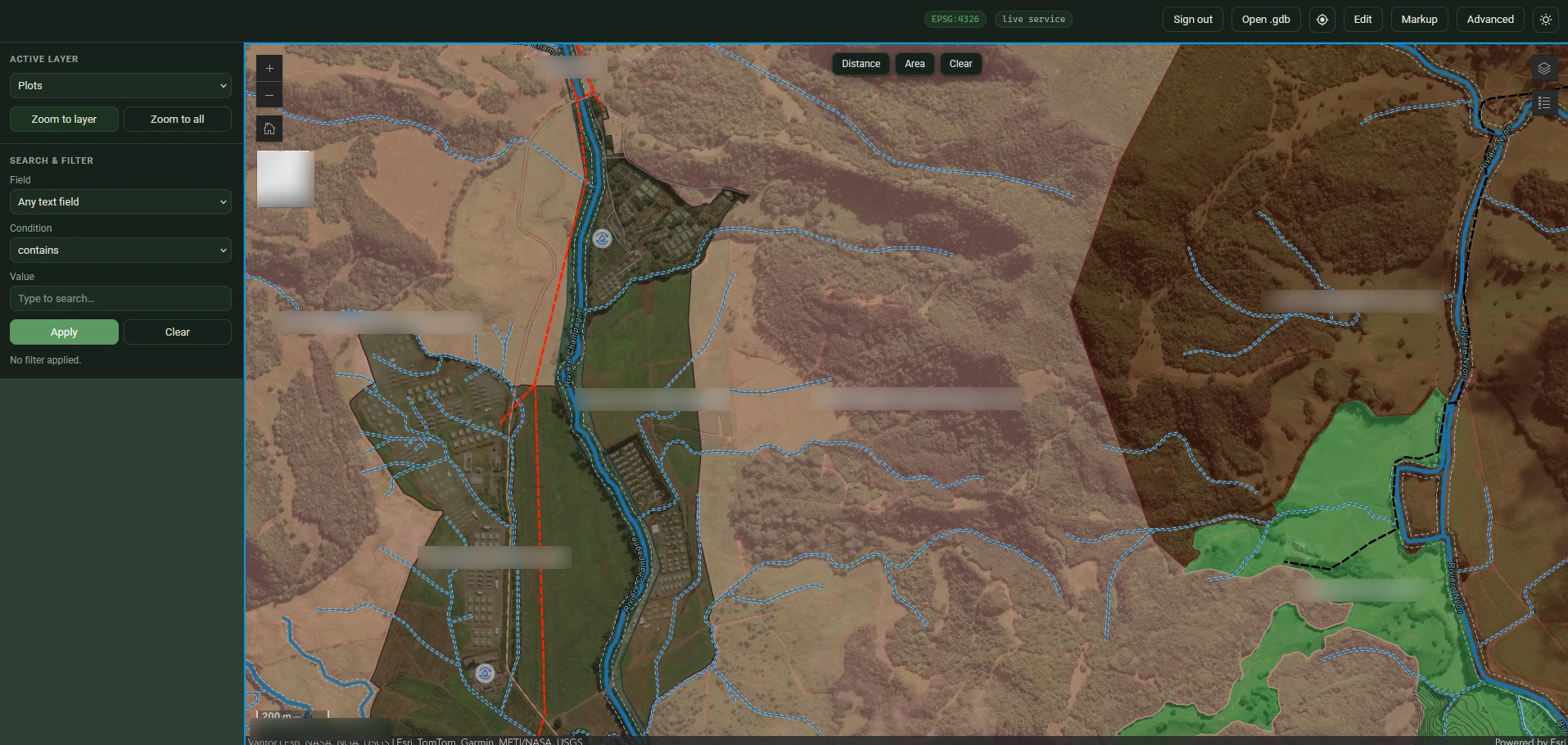The height and width of the screenshot is (745, 1568).
Task: Open the contains condition dropdown
Action: tap(120, 251)
